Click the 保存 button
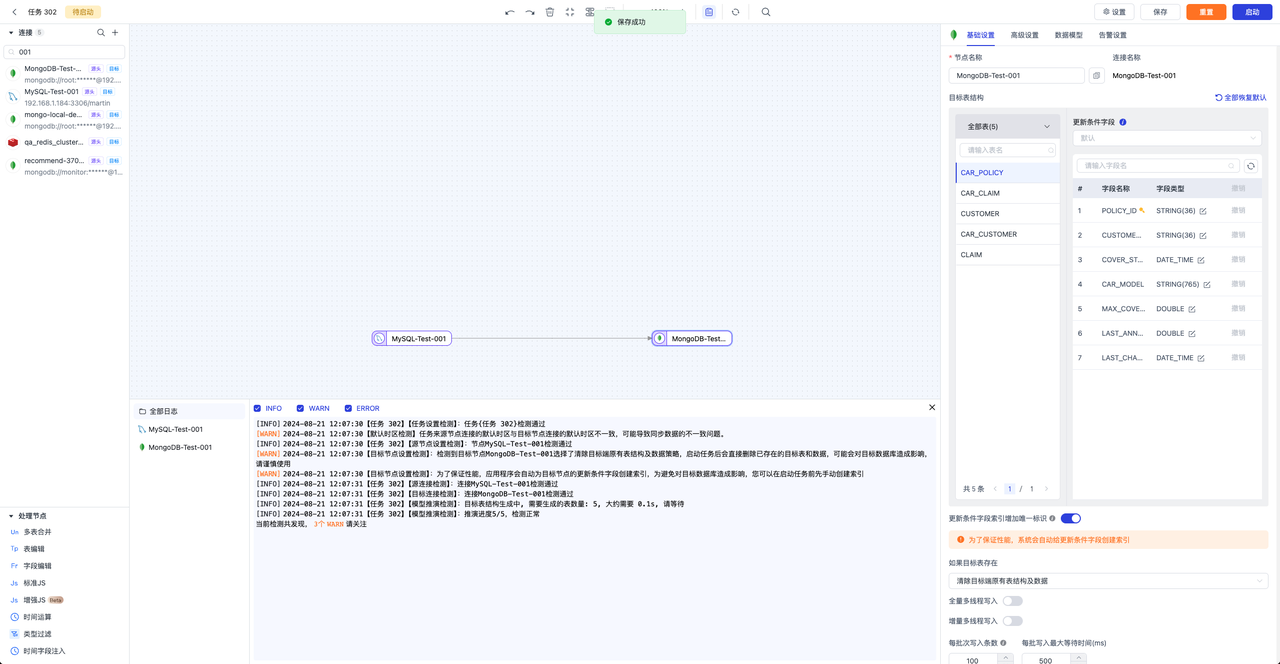Viewport: 1280px width, 664px height. click(x=1160, y=12)
